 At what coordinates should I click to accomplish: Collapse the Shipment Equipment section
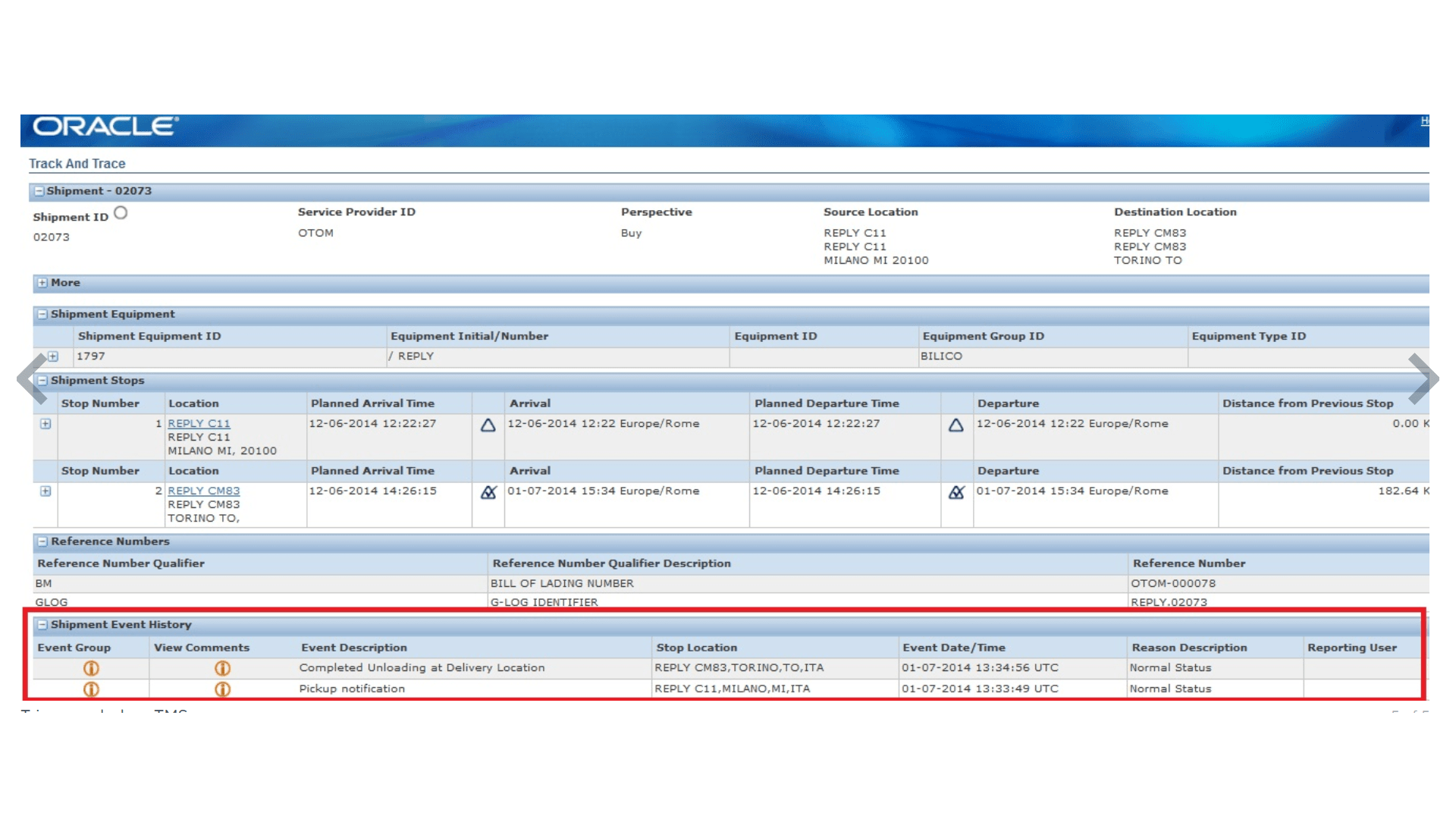click(x=42, y=314)
